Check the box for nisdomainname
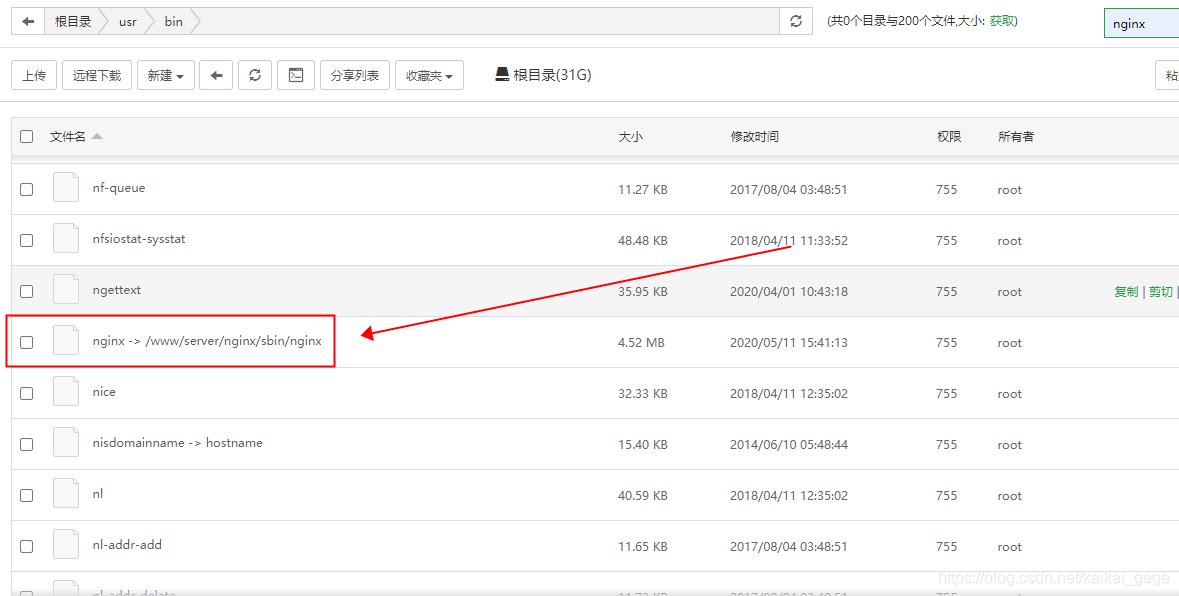The width and height of the screenshot is (1179, 596). tap(26, 444)
